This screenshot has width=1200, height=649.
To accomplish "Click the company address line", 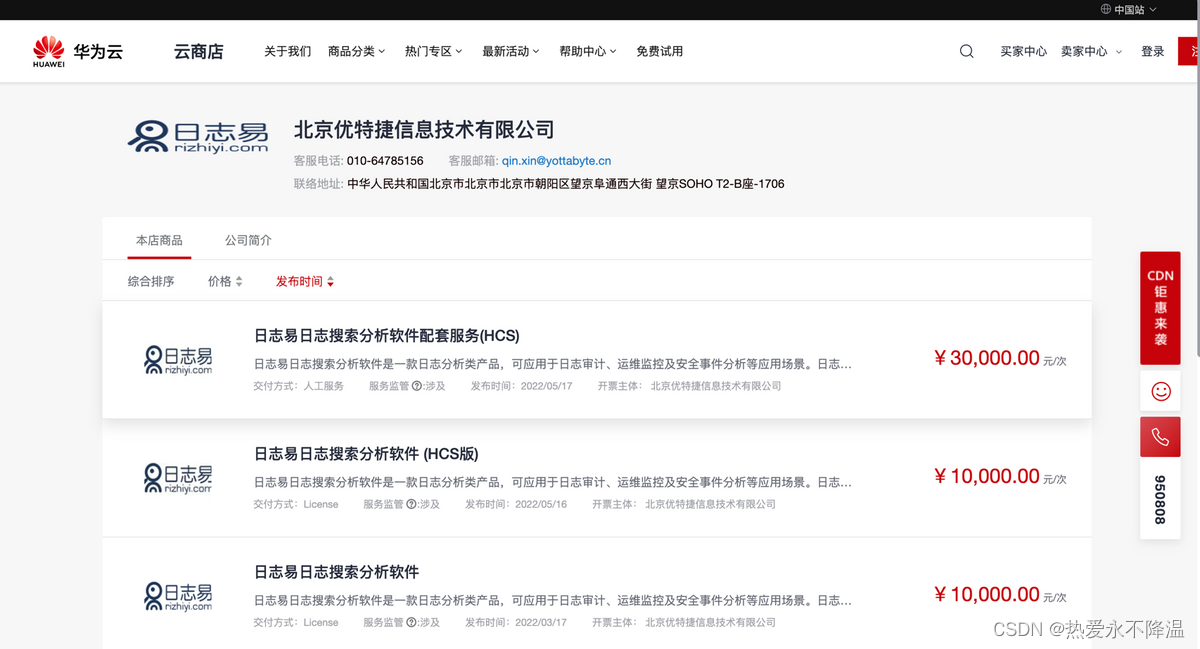I will coord(539,184).
